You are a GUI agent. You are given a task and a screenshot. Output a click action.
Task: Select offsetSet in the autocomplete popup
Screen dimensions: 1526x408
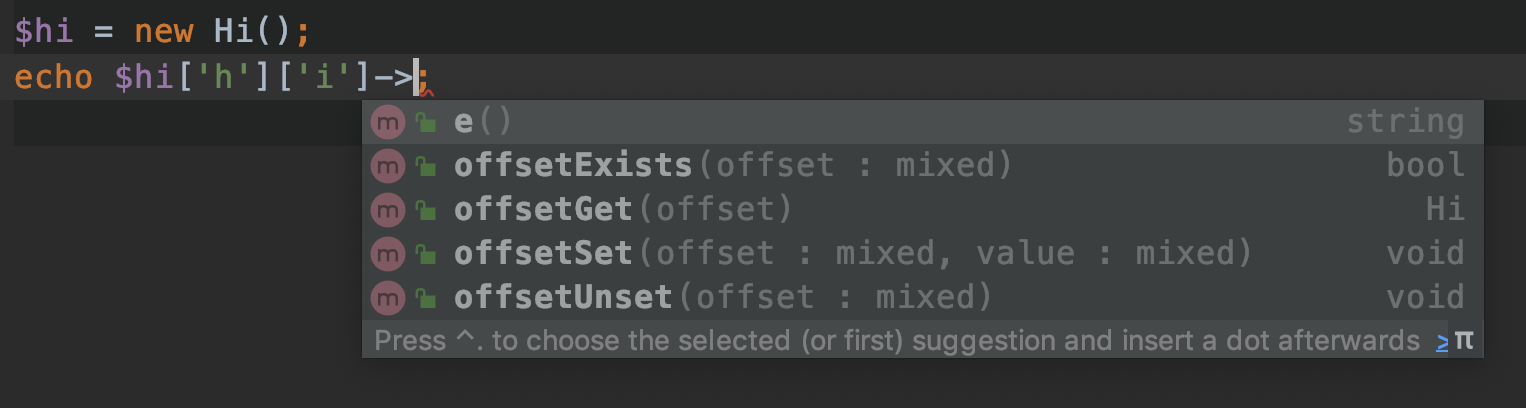click(543, 253)
